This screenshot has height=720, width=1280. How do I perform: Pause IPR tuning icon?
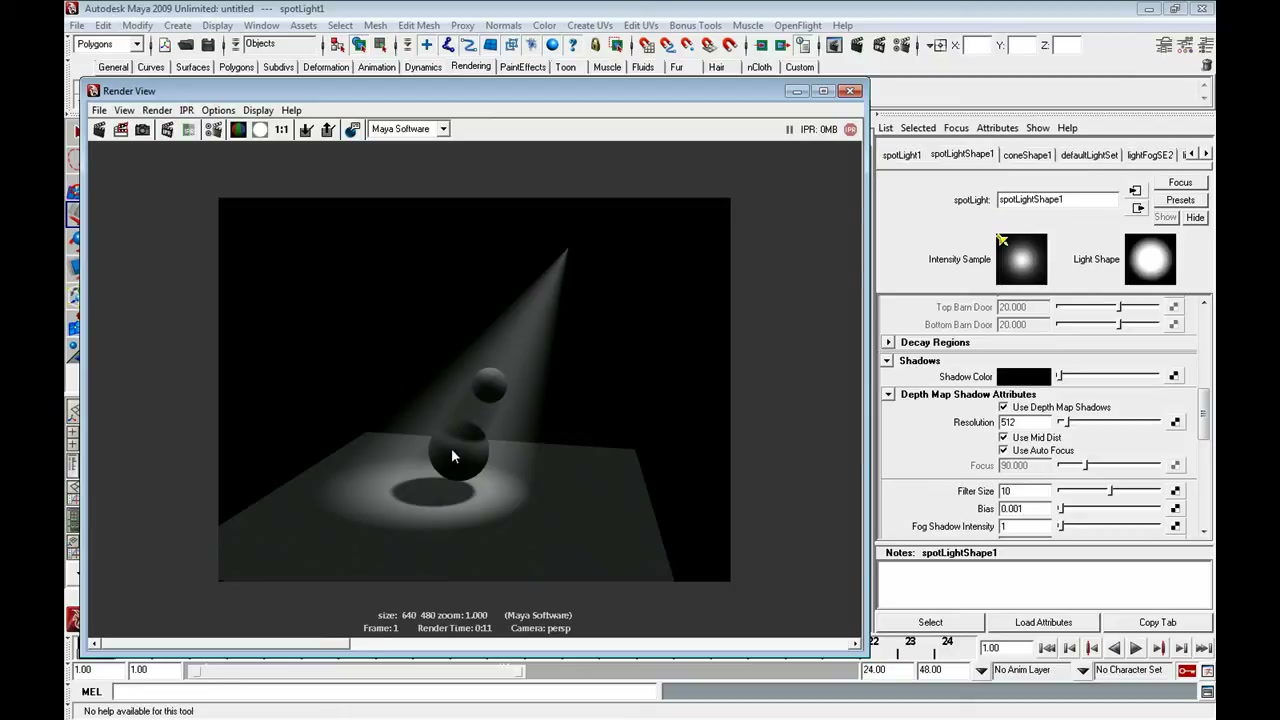pyautogui.click(x=789, y=129)
